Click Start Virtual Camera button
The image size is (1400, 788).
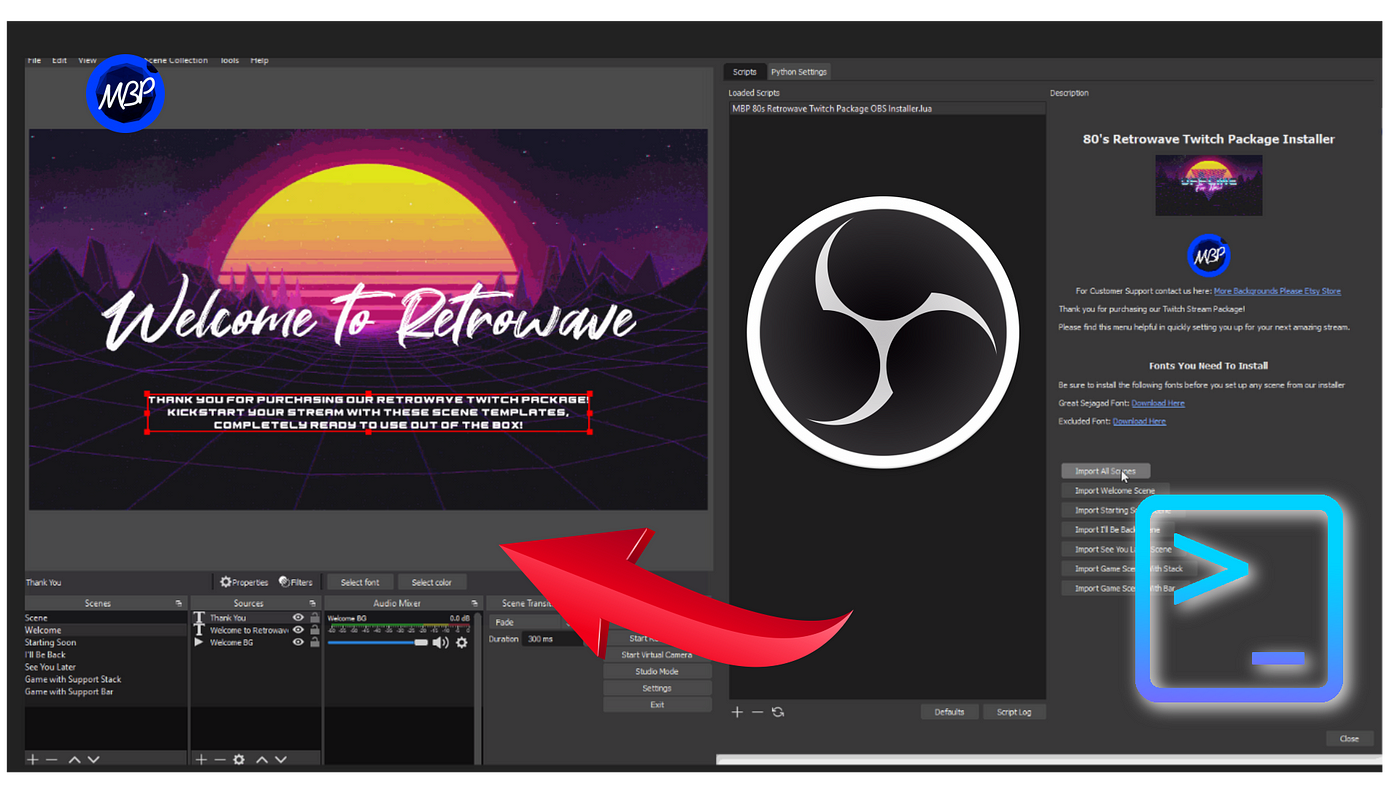(x=657, y=655)
